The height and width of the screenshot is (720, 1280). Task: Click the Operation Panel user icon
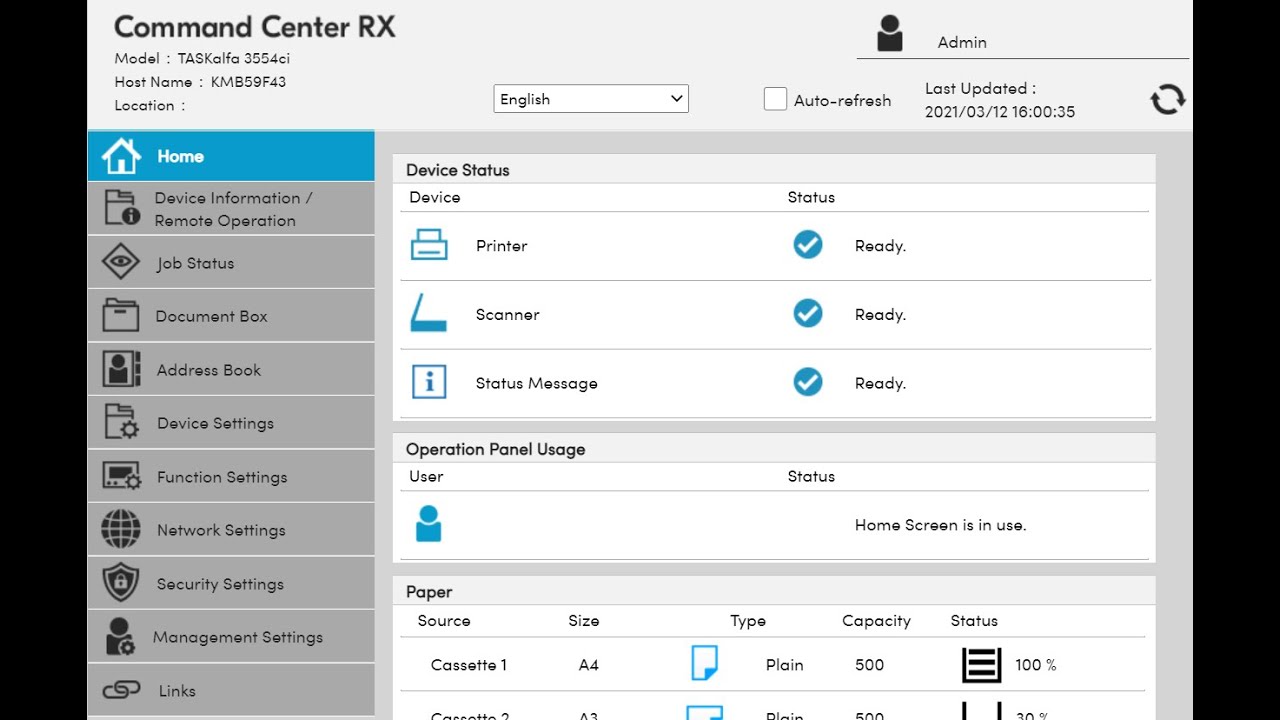429,524
